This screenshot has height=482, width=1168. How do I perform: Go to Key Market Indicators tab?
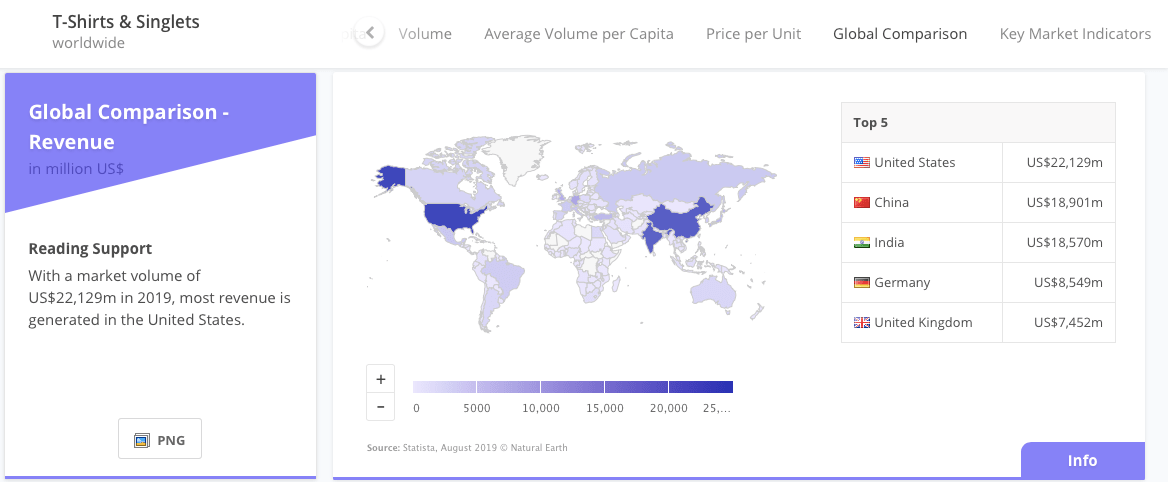pyautogui.click(x=1075, y=34)
